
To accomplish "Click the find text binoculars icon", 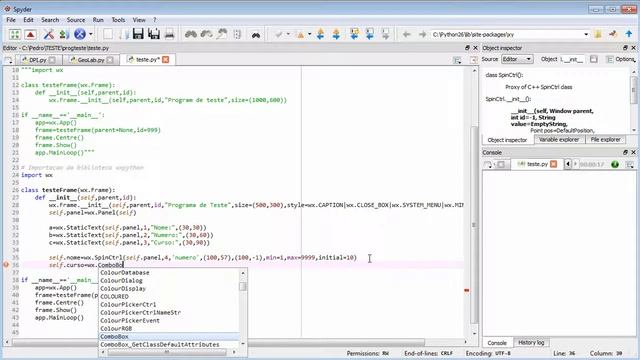I will [191, 34].
